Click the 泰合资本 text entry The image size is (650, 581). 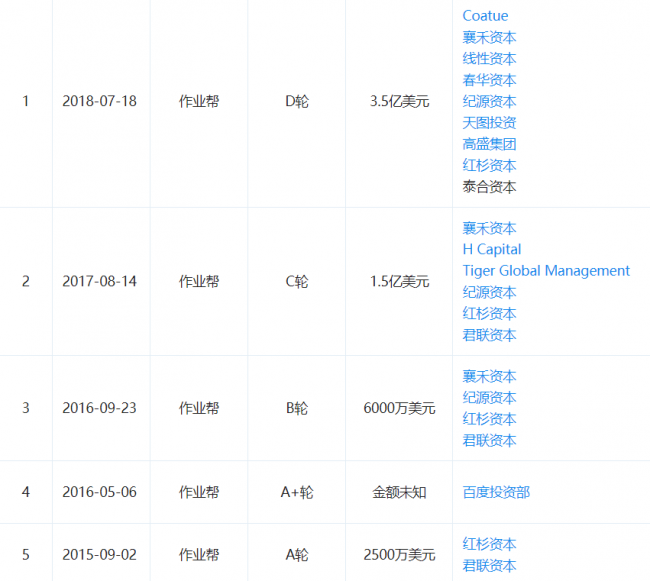point(489,187)
